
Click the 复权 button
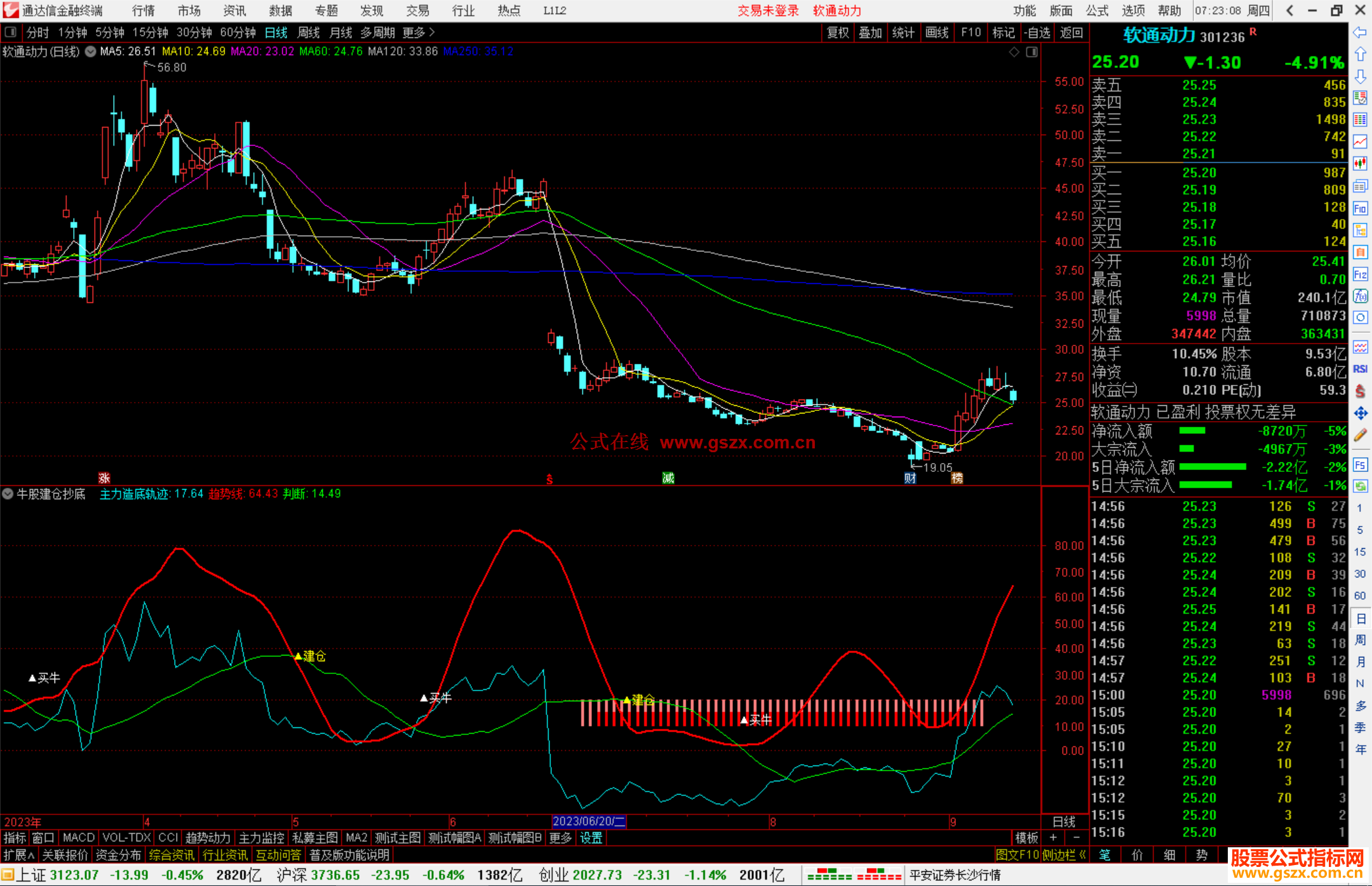pos(837,32)
